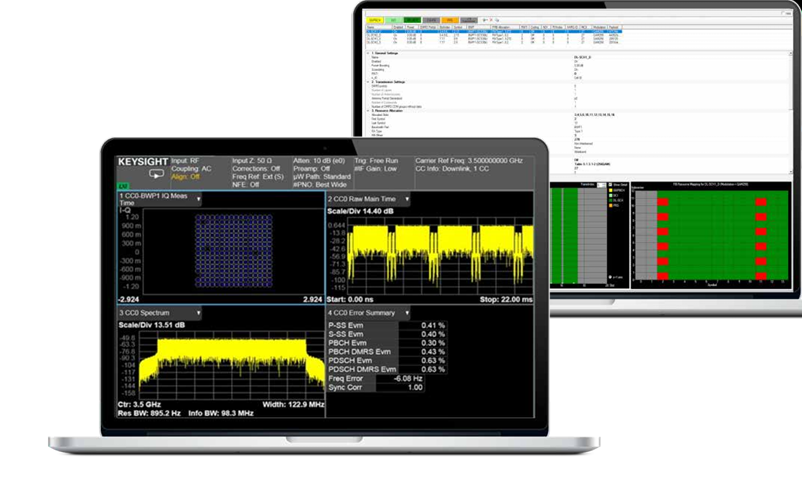Open the CC0-BWP1 IQ Meas Time dropdown
802x498 pixels.
[x=198, y=199]
